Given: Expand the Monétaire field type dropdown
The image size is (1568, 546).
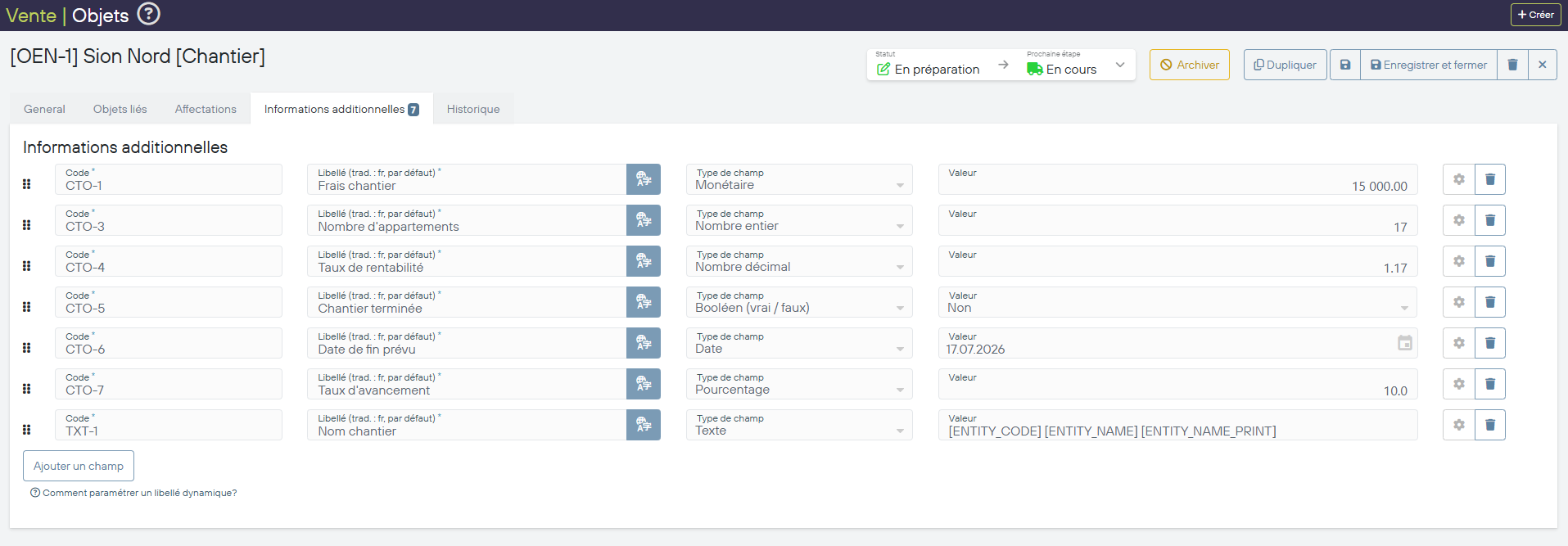Looking at the screenshot, I should pos(900,186).
